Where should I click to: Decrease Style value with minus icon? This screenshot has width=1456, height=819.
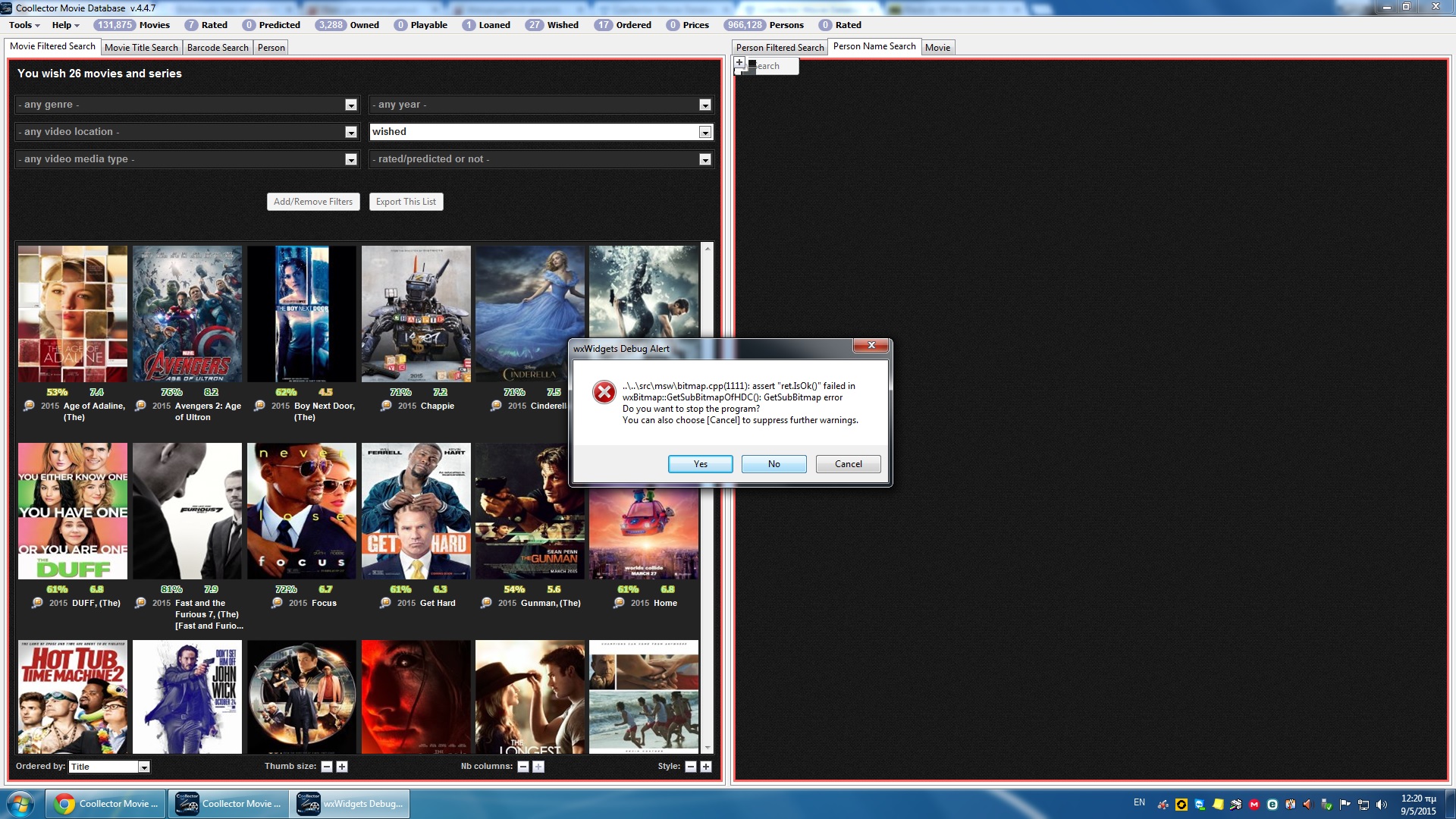coord(691,767)
